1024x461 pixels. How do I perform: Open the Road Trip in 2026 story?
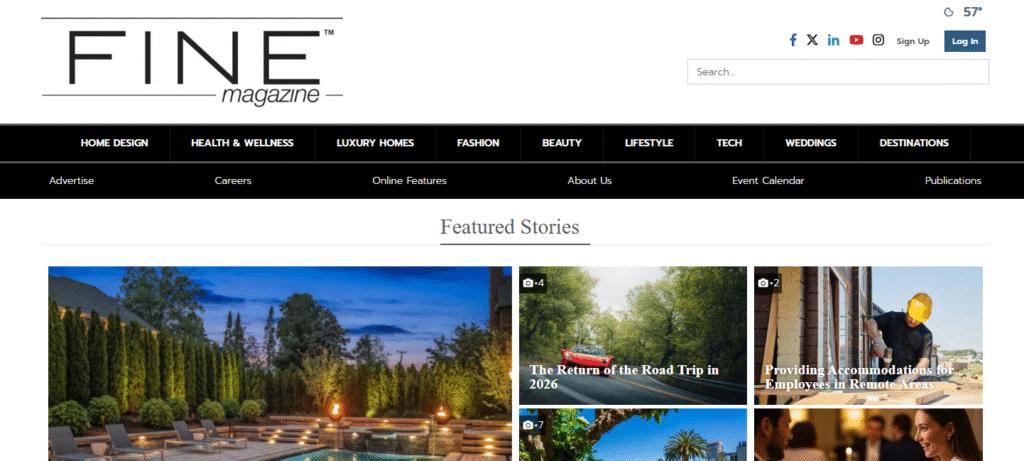coord(633,336)
